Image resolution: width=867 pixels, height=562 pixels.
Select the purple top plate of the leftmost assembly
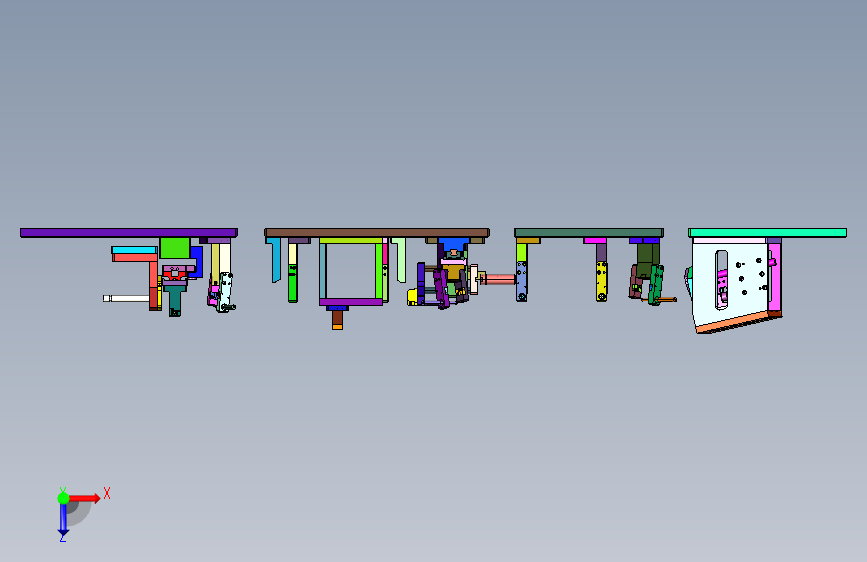[x=129, y=233]
